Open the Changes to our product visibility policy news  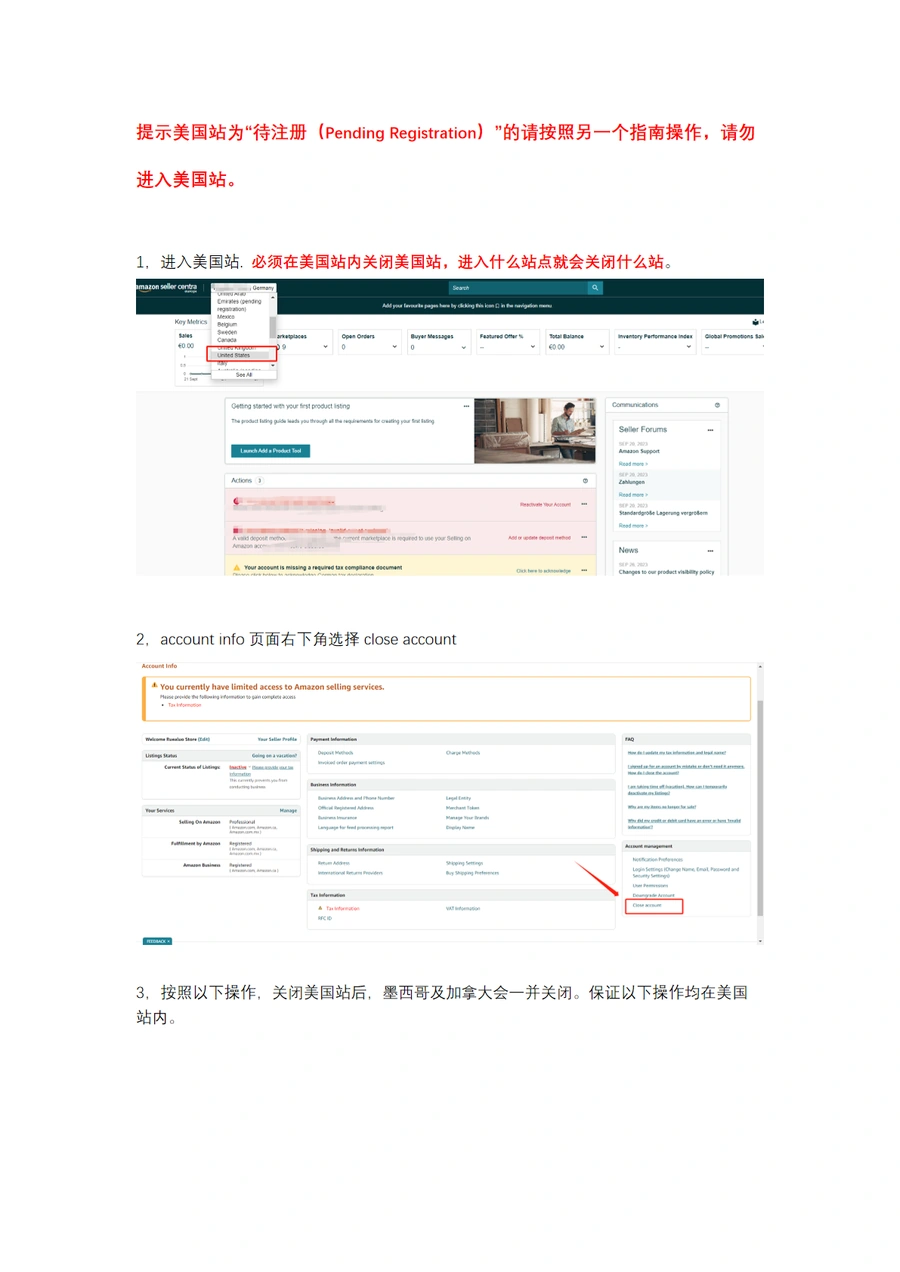[666, 572]
